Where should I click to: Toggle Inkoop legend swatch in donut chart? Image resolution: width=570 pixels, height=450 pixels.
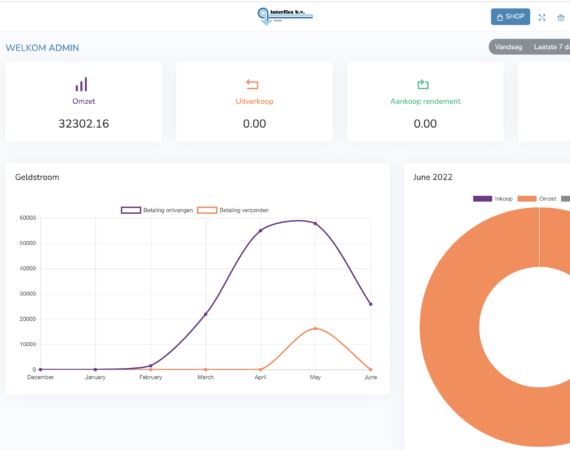[482, 198]
